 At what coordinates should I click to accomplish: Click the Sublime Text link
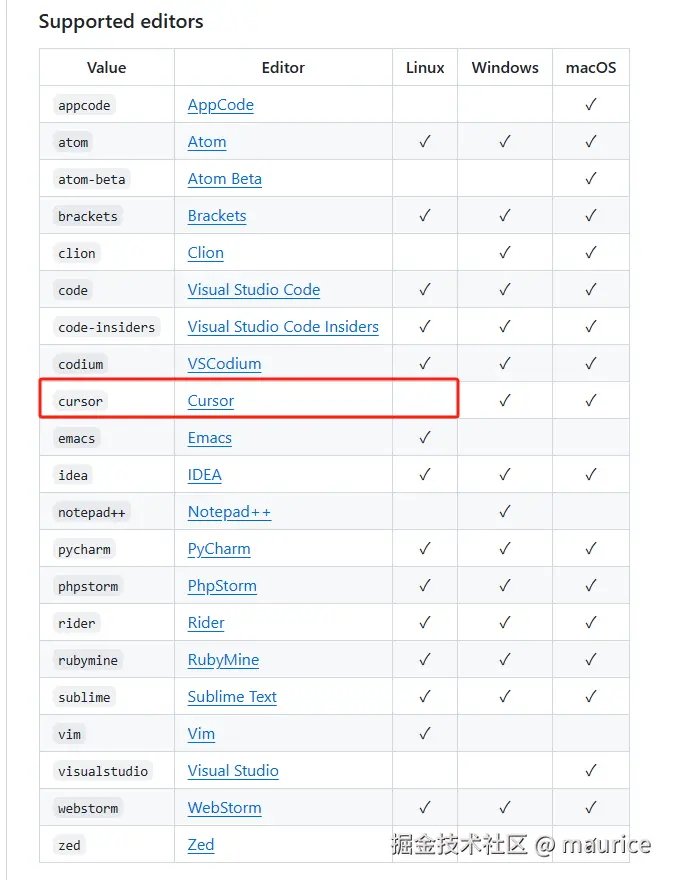click(x=232, y=697)
